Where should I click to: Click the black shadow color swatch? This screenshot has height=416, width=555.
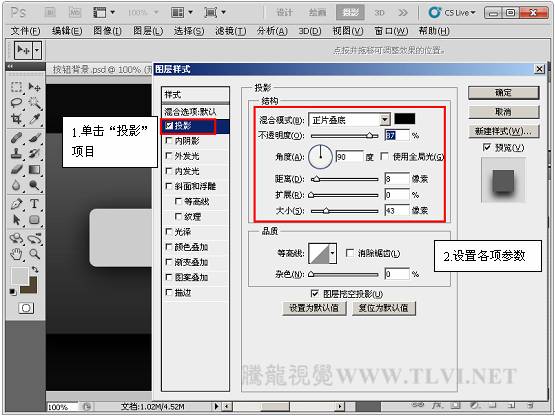405,119
